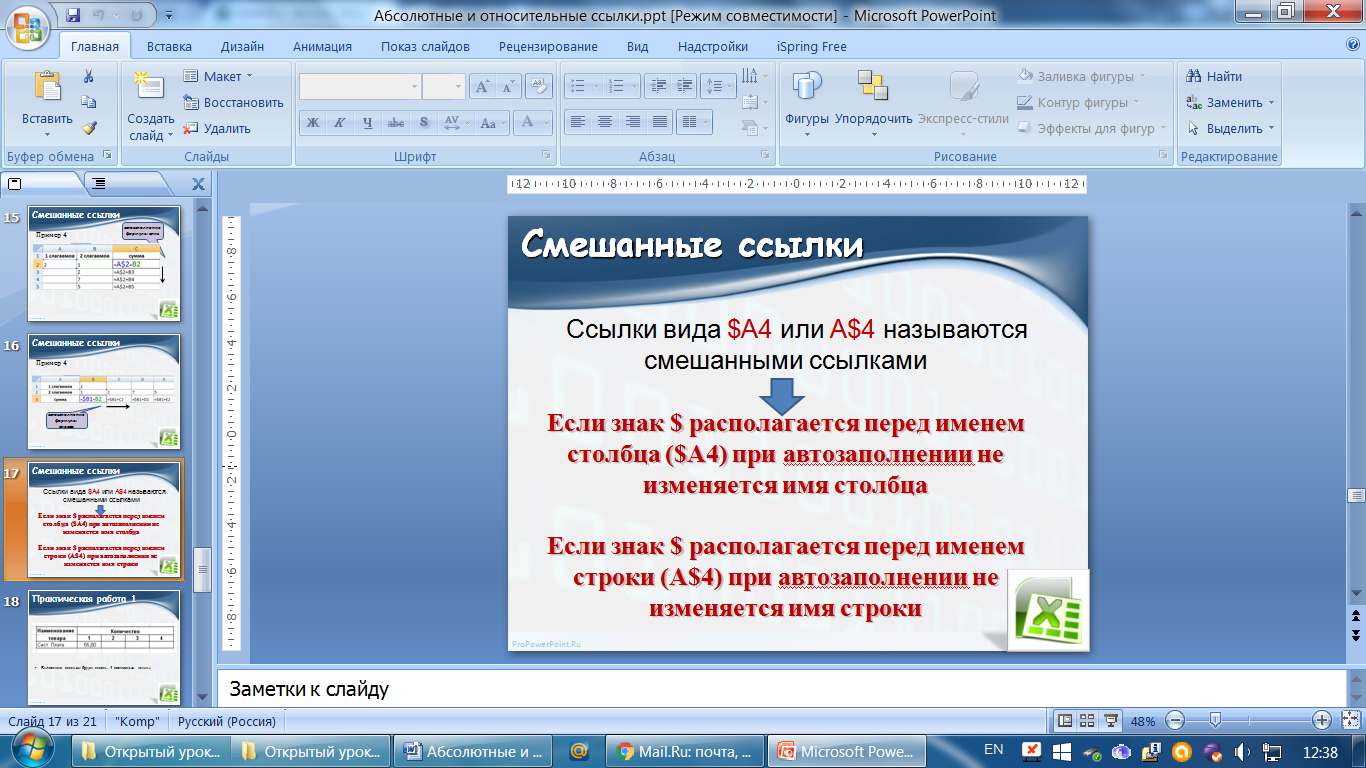Decrease font size with small A icon
This screenshot has height=768, width=1366.
tap(508, 87)
